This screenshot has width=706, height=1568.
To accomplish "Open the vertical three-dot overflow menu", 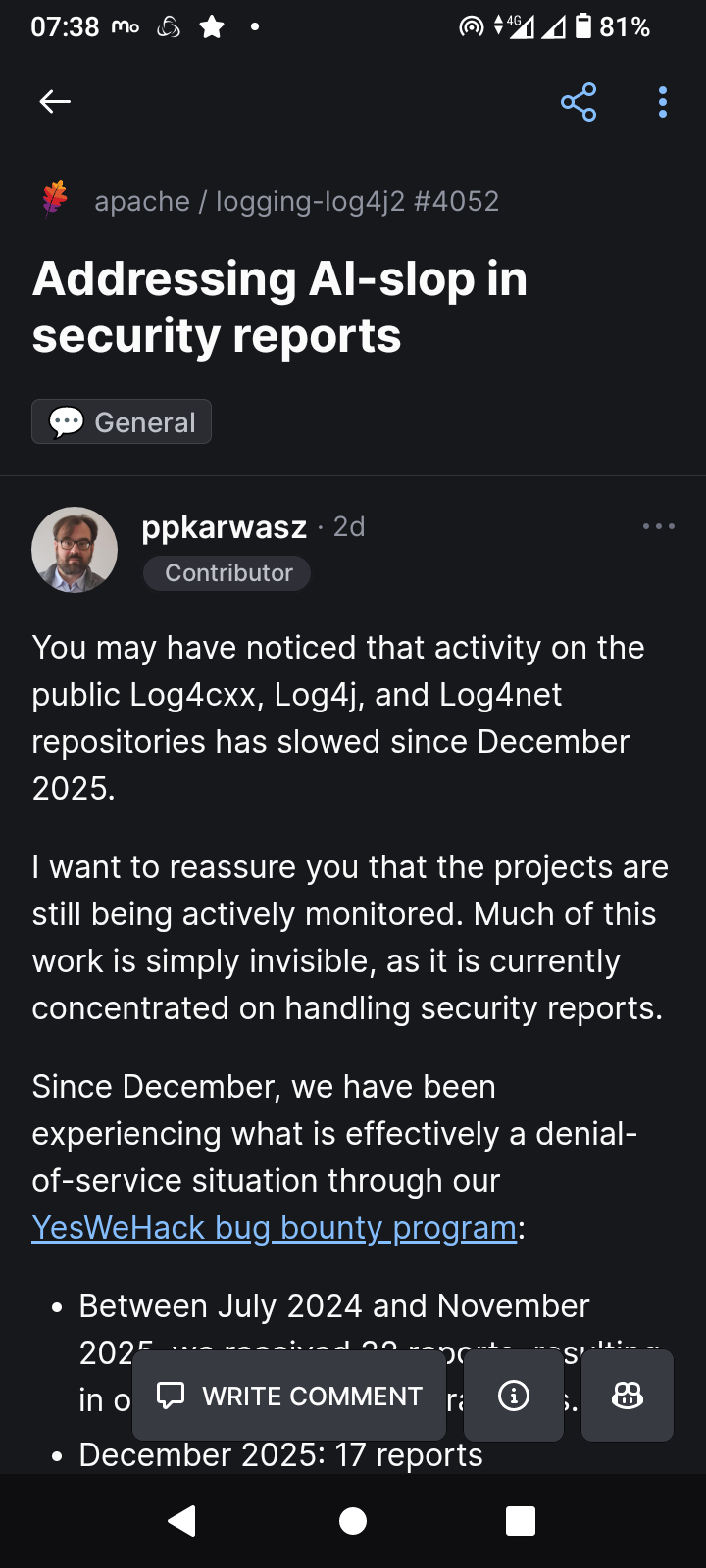I will (x=663, y=101).
